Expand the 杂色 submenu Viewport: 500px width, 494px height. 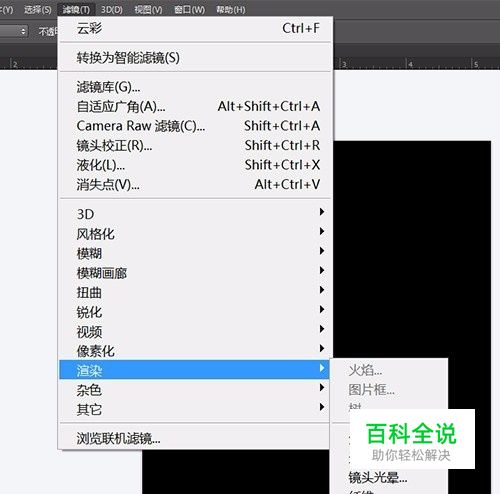click(195, 389)
